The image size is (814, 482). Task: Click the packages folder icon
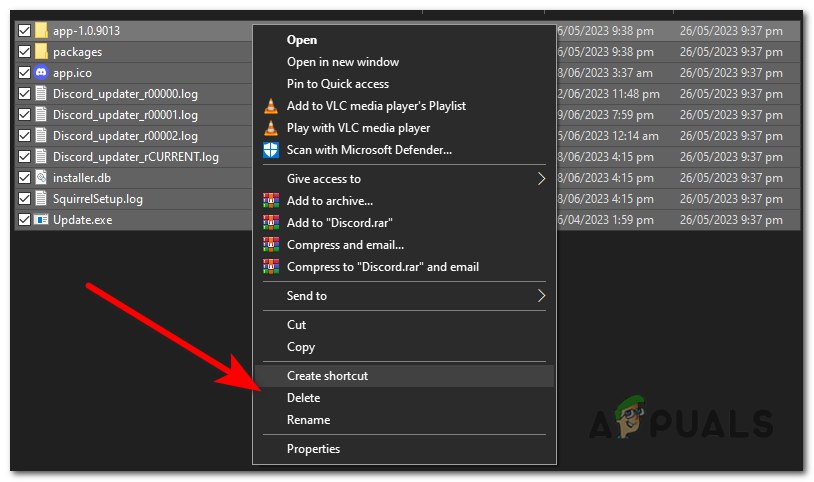[x=41, y=51]
